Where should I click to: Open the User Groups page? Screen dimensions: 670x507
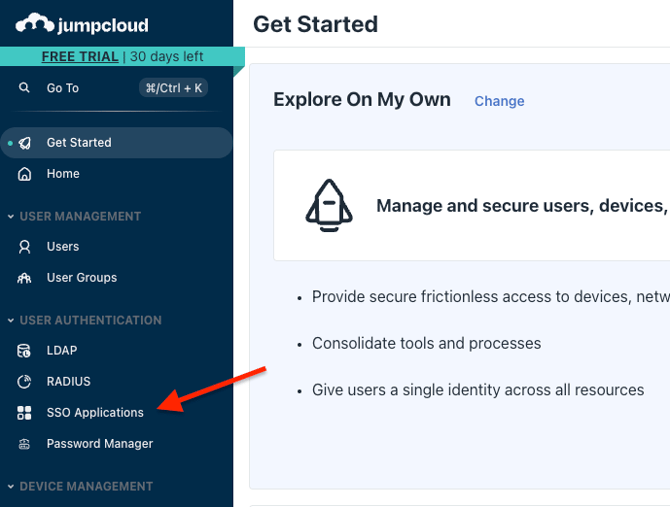pyautogui.click(x=116, y=278)
